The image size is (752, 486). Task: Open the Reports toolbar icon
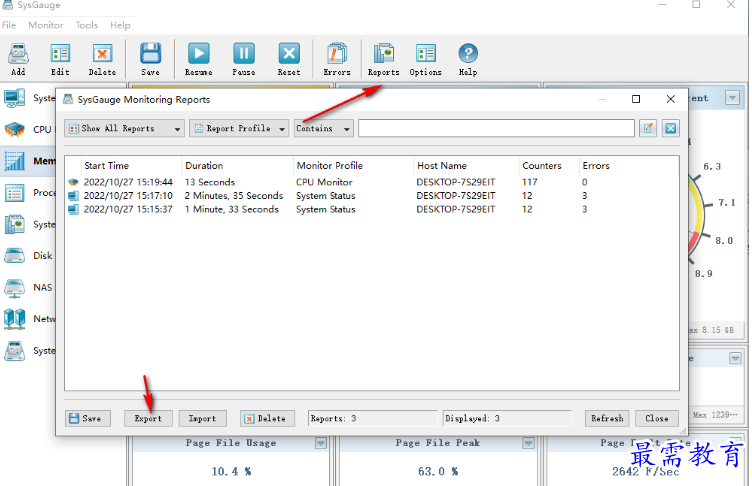(384, 54)
